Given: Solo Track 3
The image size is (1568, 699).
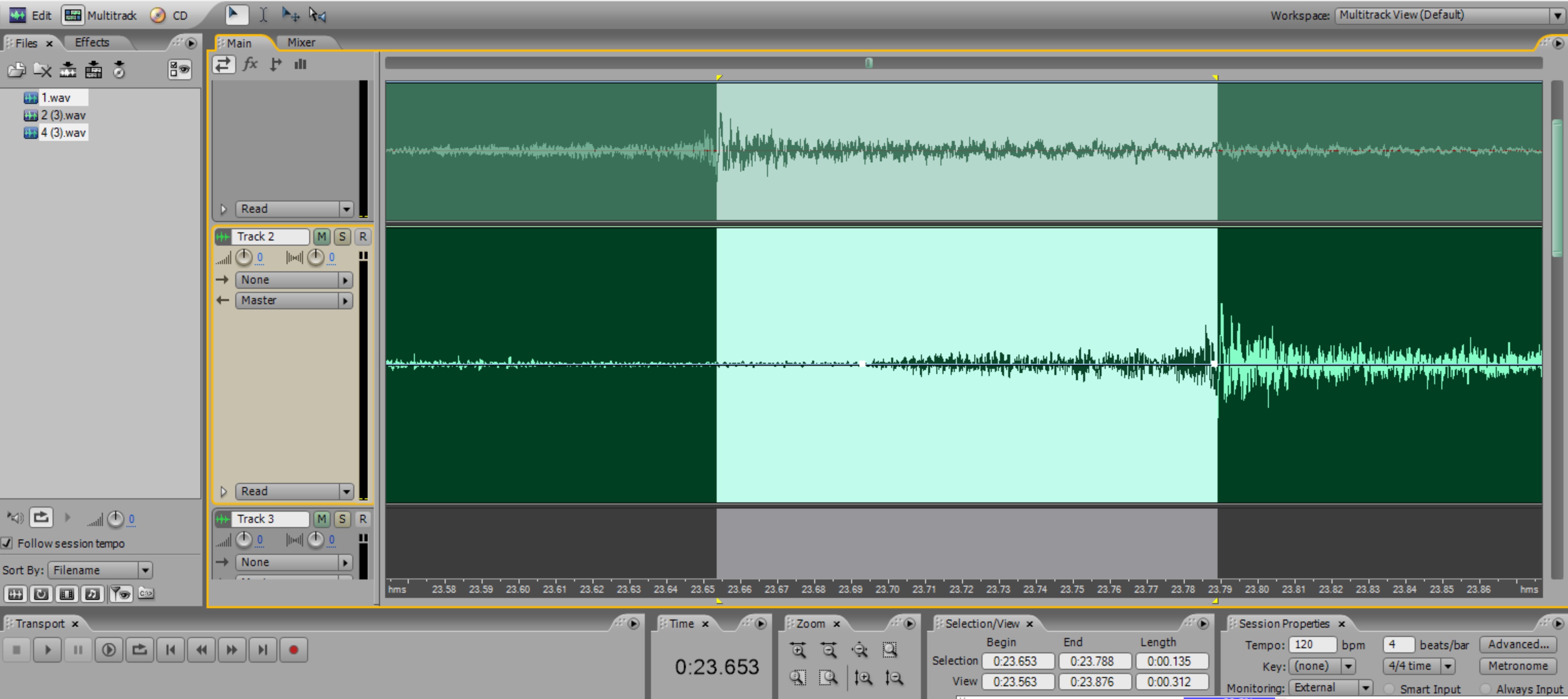Looking at the screenshot, I should click(342, 519).
